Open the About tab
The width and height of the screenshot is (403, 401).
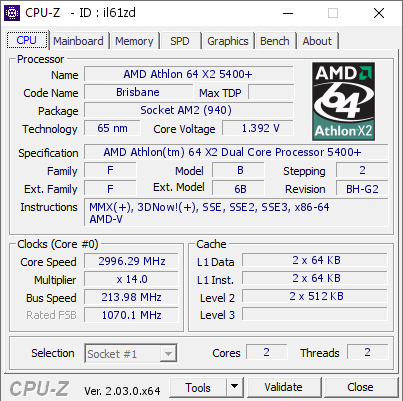pos(317,41)
